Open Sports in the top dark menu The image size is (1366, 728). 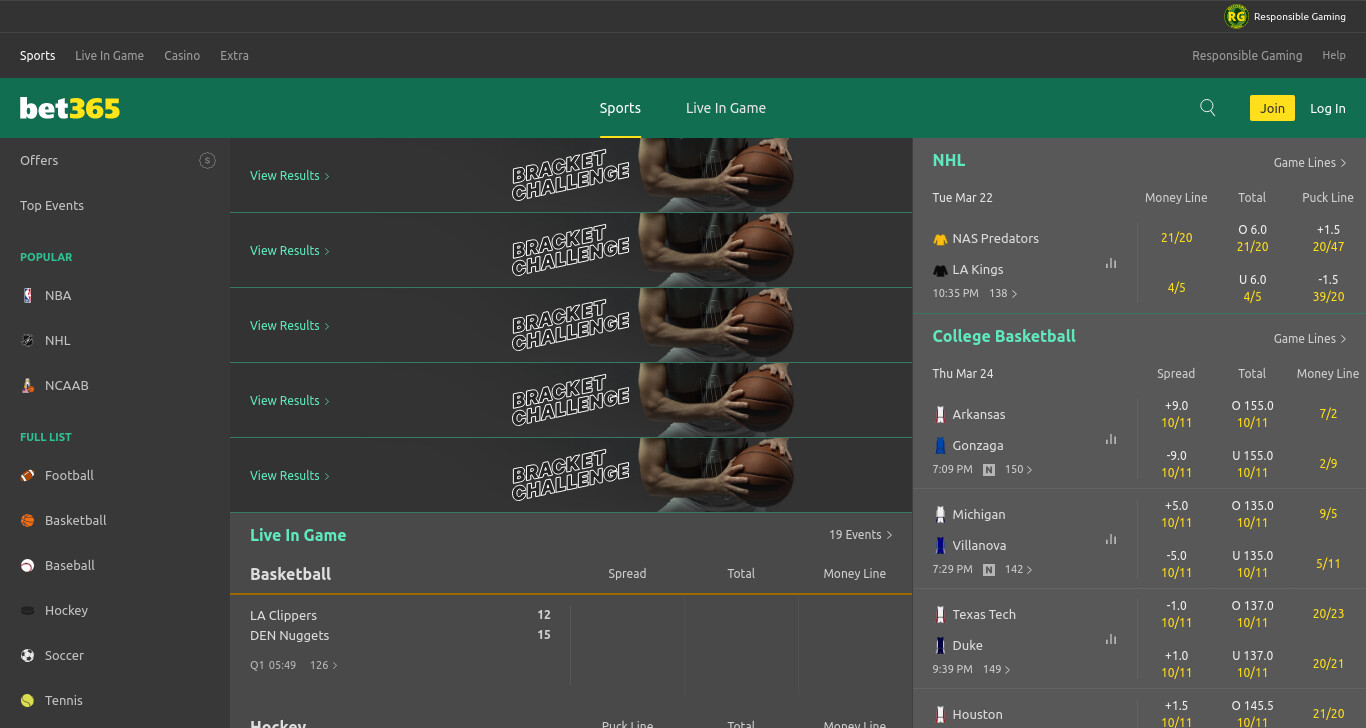click(38, 56)
